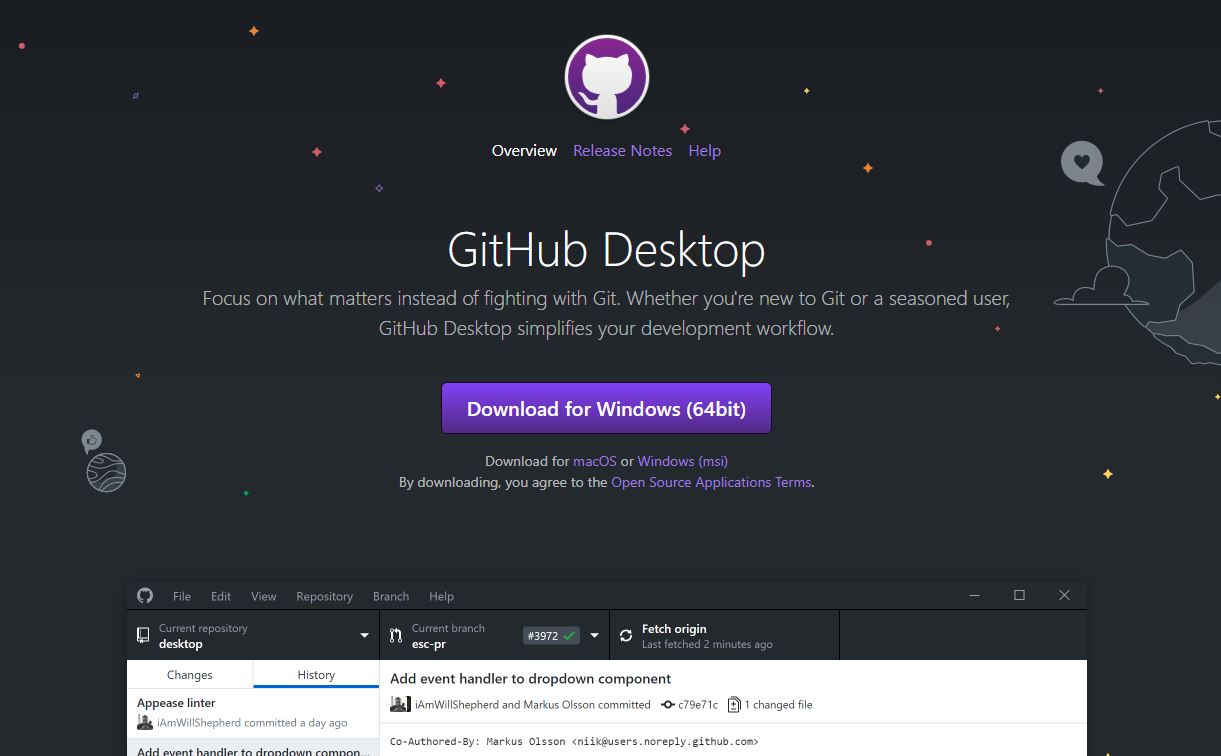Open the View menu
The height and width of the screenshot is (756, 1221).
tap(264, 596)
